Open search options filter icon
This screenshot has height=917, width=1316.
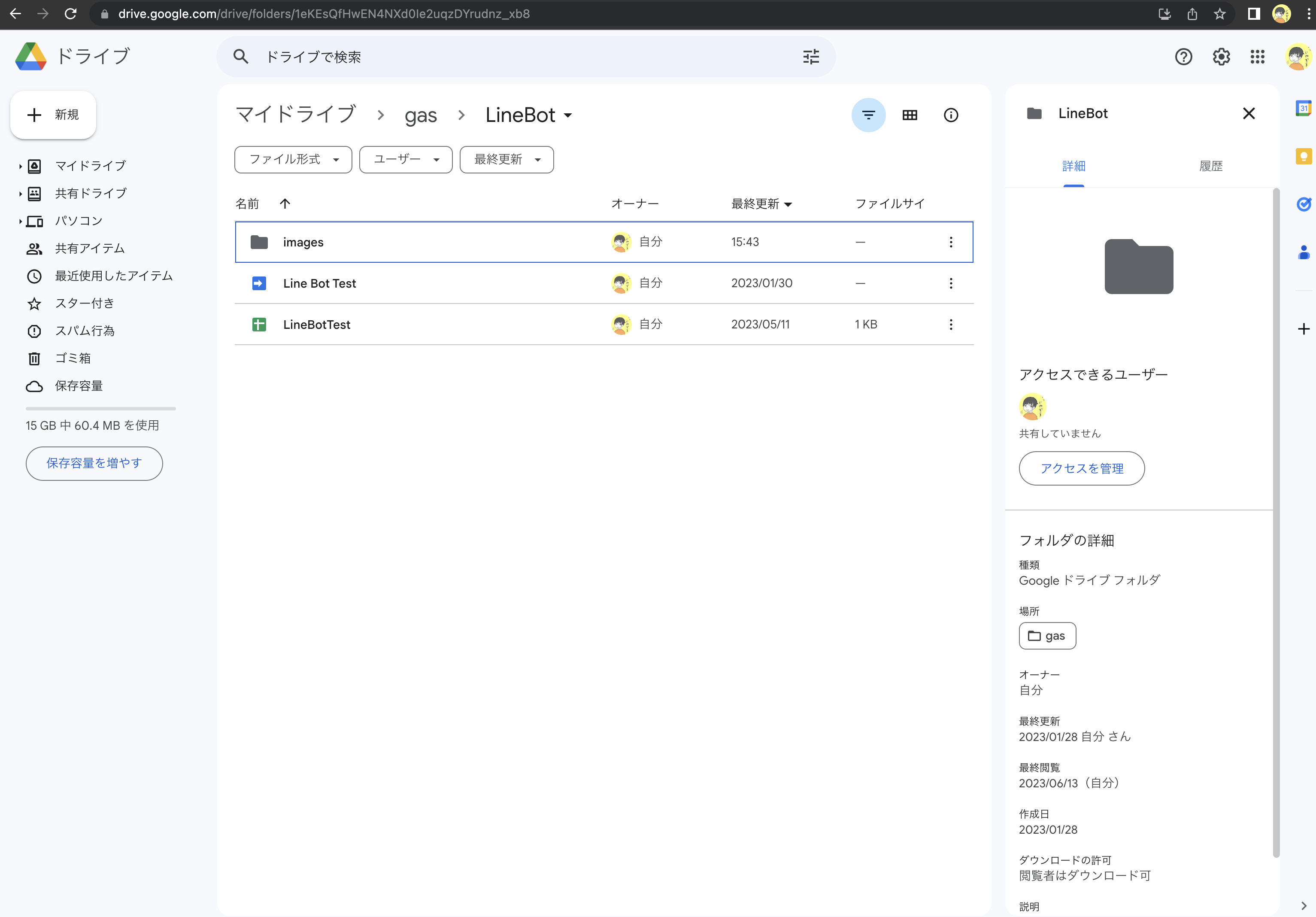coord(811,57)
